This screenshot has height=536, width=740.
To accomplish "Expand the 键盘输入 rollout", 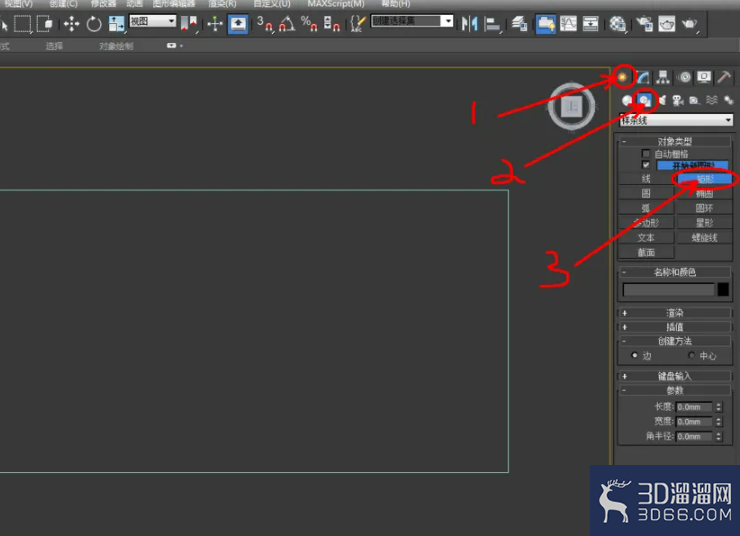I will pos(675,376).
